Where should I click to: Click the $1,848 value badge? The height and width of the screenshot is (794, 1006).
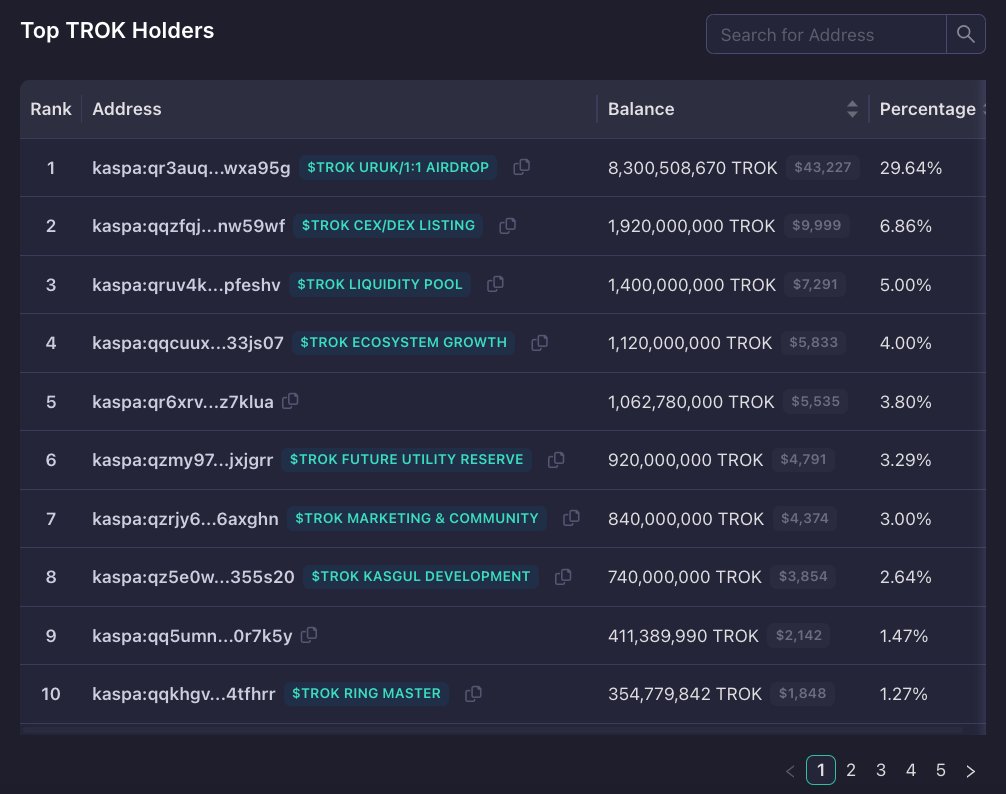click(803, 694)
